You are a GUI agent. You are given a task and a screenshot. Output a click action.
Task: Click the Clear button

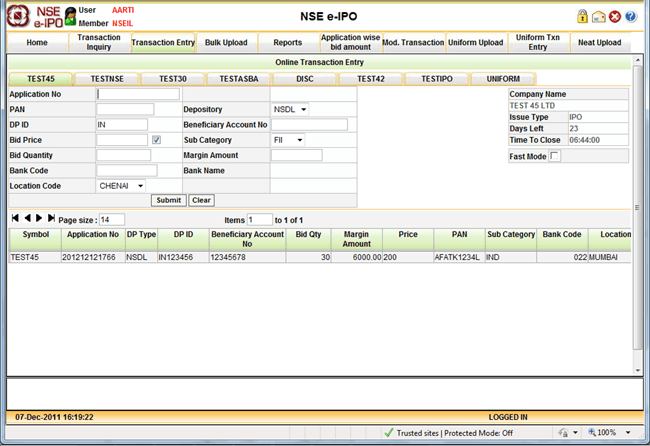point(201,200)
